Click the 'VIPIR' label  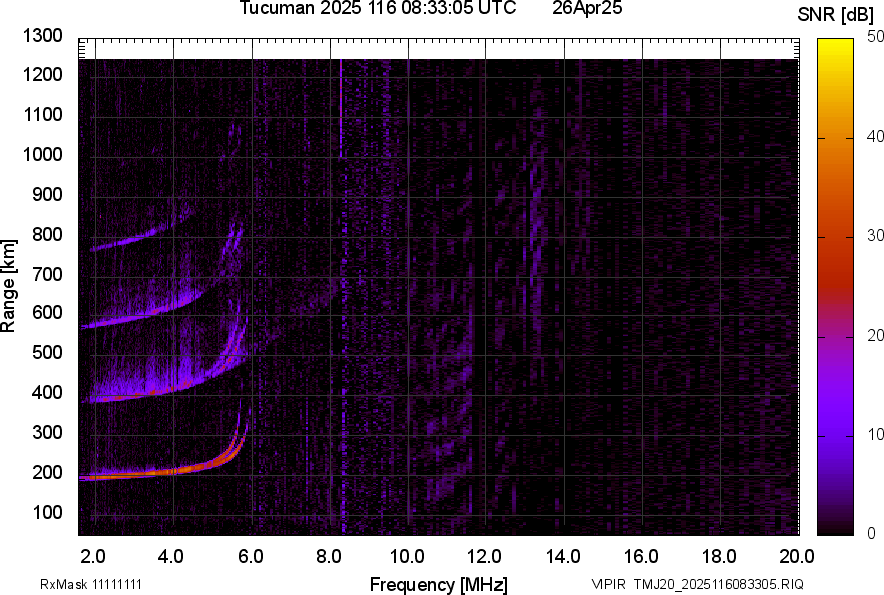[608, 584]
